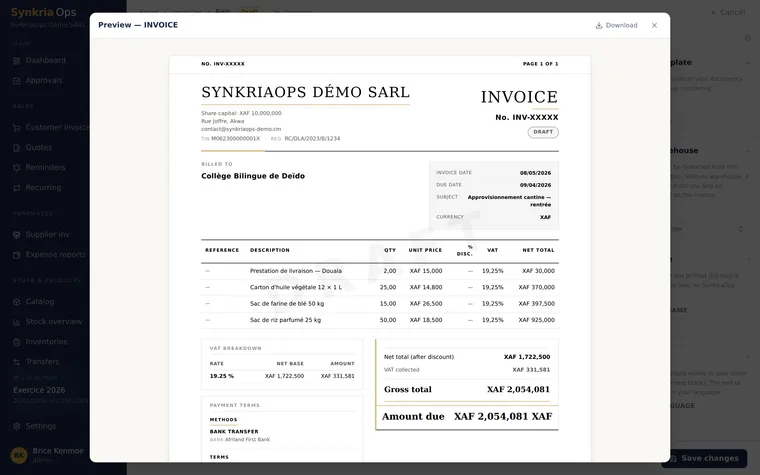Click 'Carton d'huile végétale' line description
The width and height of the screenshot is (760, 475).
click(x=296, y=287)
